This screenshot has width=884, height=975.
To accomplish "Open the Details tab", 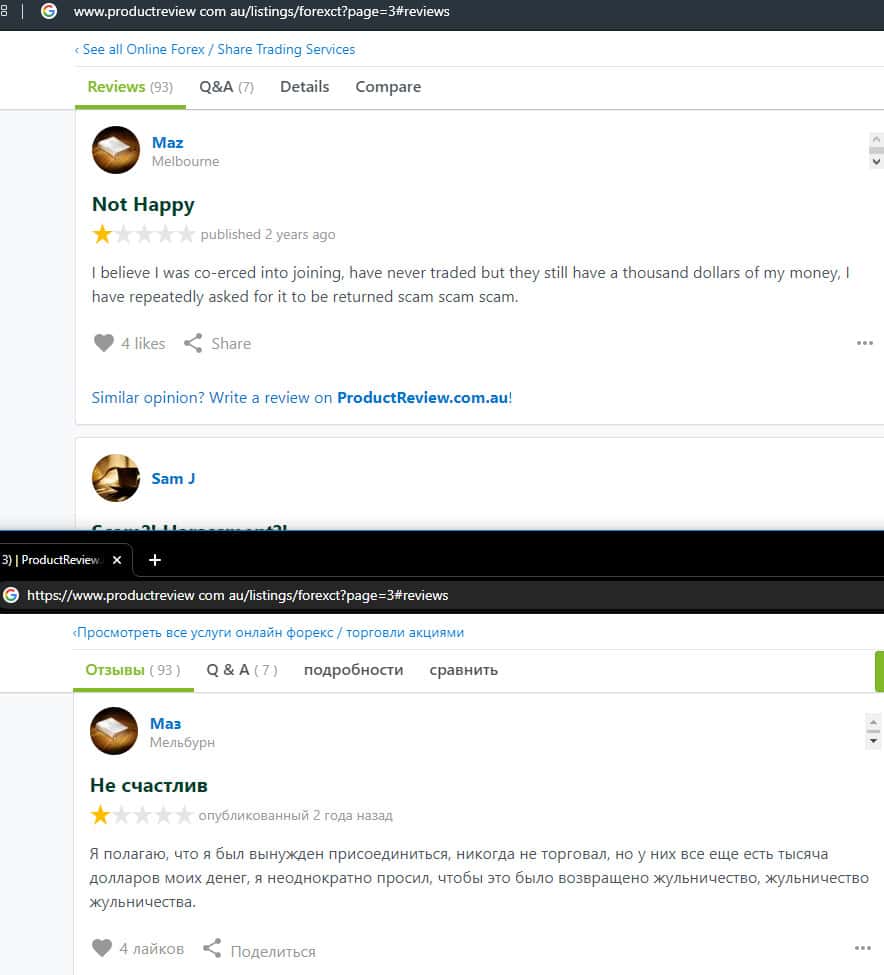I will coord(304,87).
